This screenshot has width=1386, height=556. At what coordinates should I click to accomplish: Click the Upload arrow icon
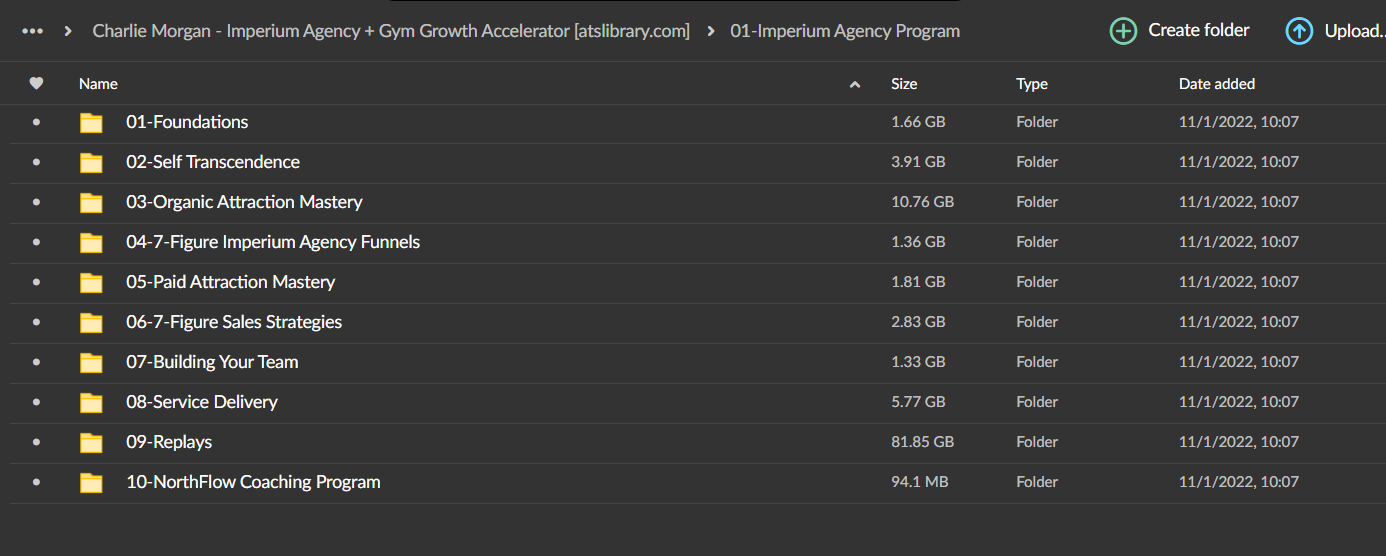coord(1299,31)
